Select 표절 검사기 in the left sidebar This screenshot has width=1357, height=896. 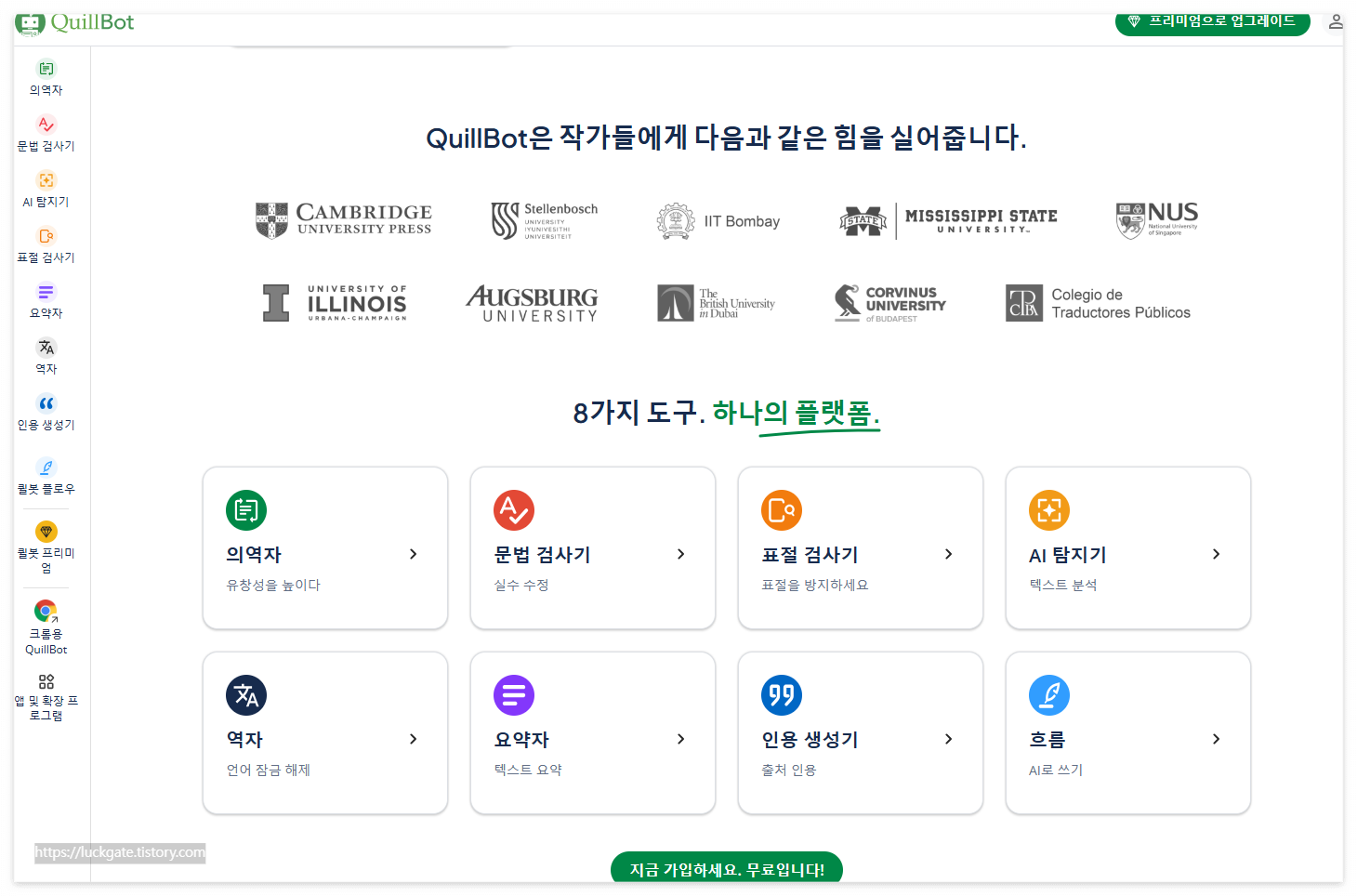click(46, 245)
